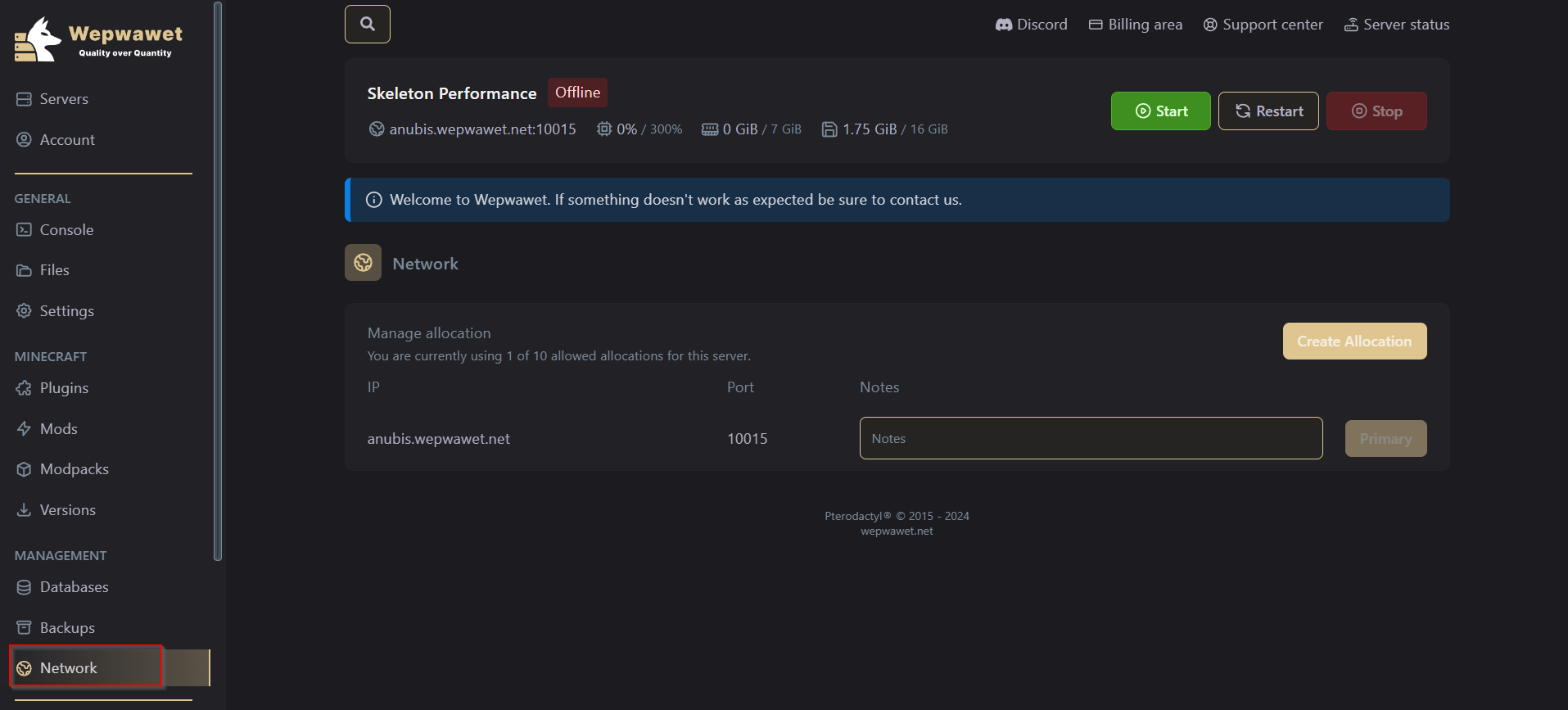Click wepwawet.net footer link

[x=897, y=531]
